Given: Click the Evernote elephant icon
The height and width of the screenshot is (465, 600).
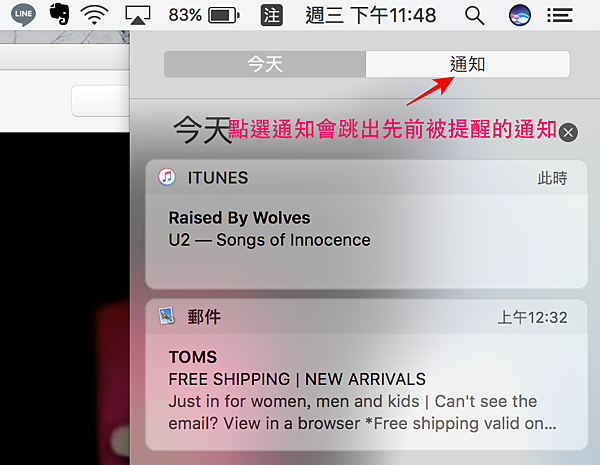Looking at the screenshot, I should click(x=60, y=14).
